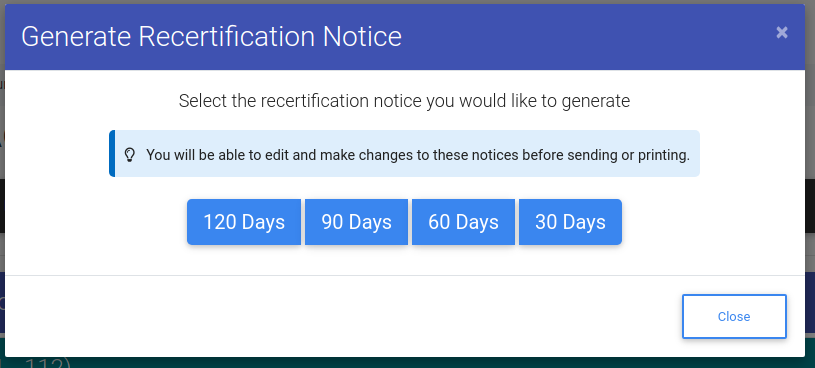Click the blue accent bar of info banner
Viewport: 815px width, 368px height.
(x=112, y=153)
